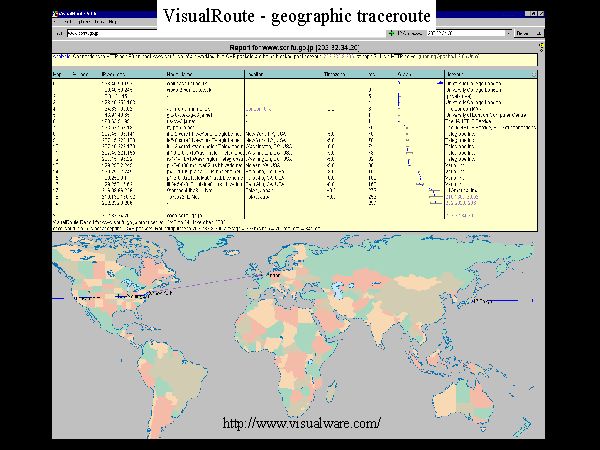Open the first blue network link near table bottom
The height and width of the screenshot is (450, 600).
pos(462,197)
